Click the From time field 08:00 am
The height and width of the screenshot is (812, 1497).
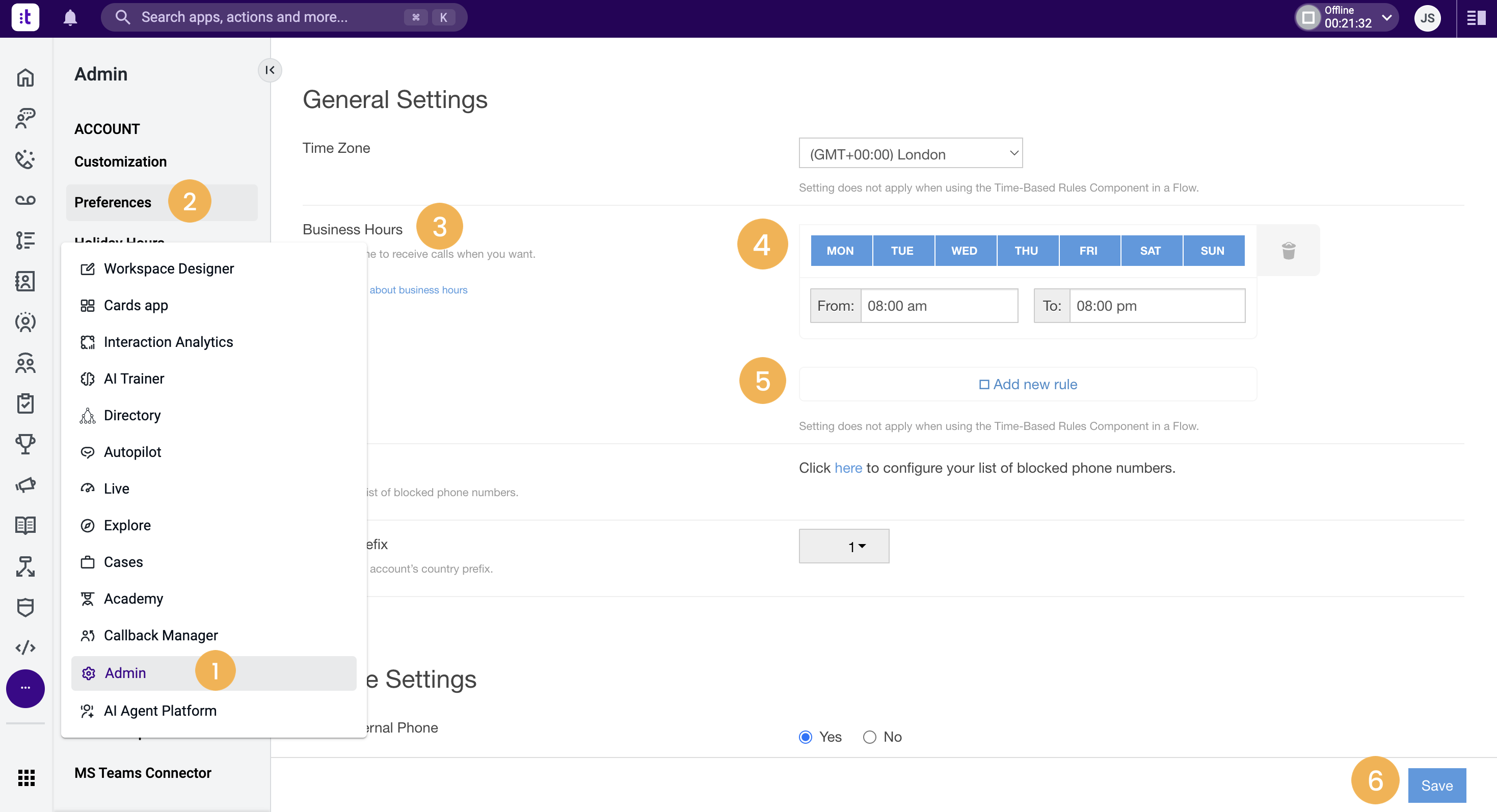tap(939, 306)
